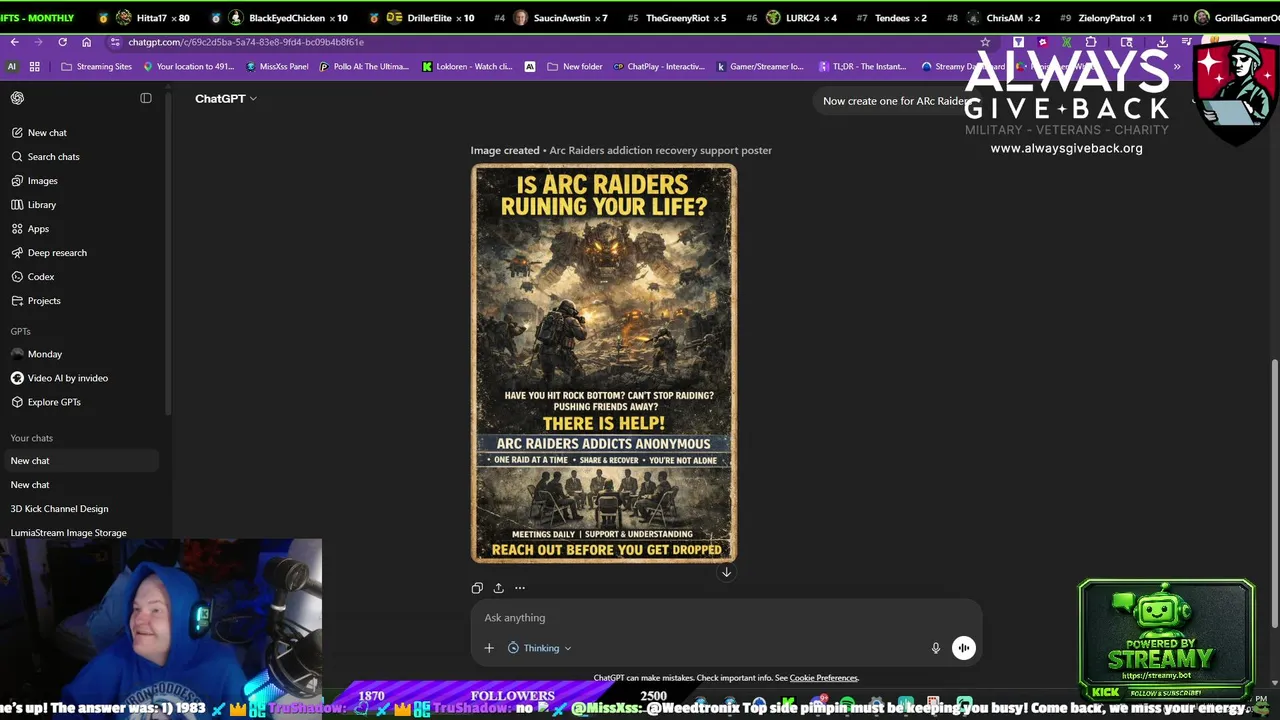Click the browser forward arrow

point(38,42)
